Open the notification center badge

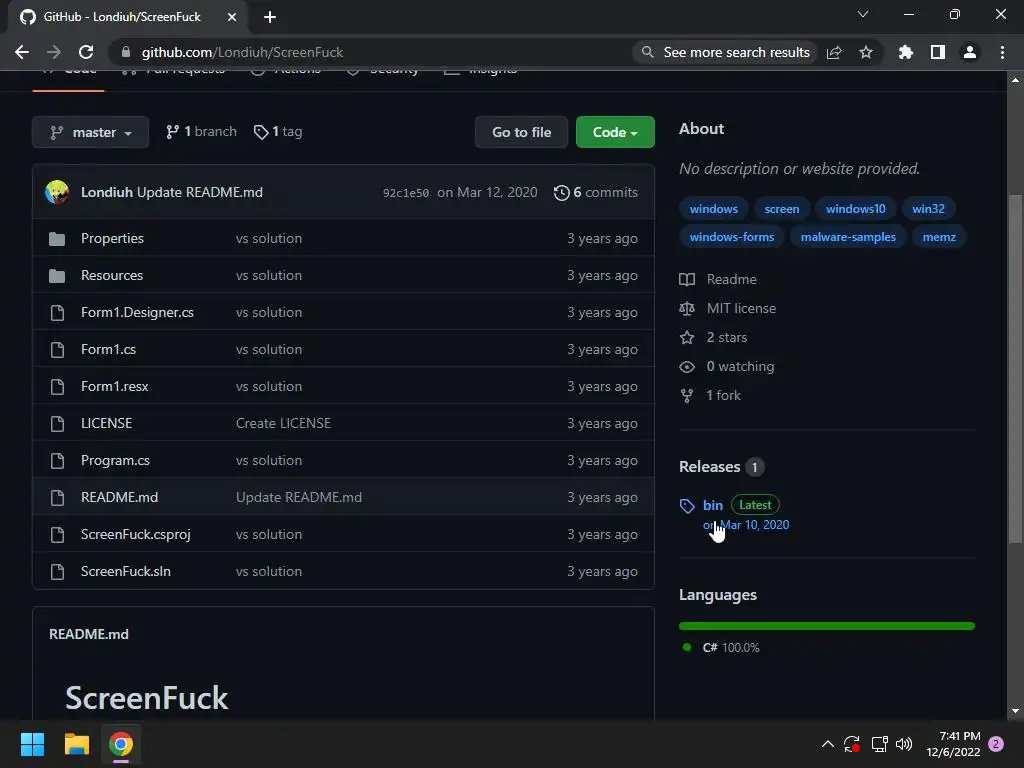pos(996,744)
